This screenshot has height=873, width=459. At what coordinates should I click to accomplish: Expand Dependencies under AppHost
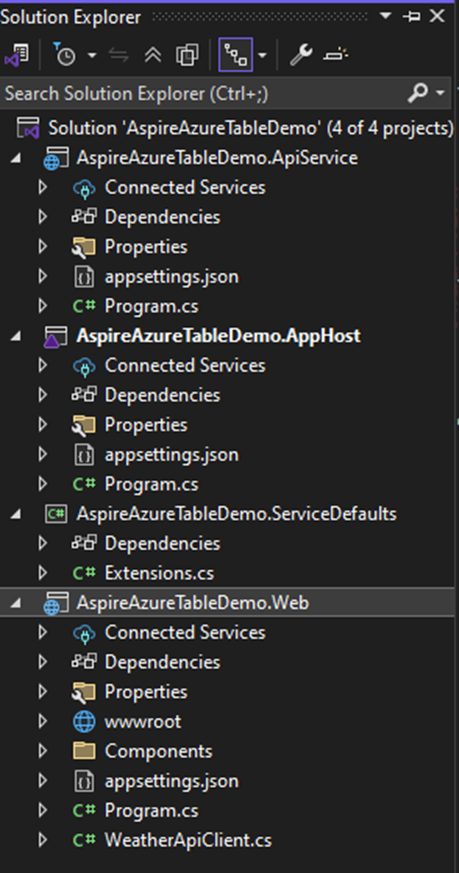tap(42, 395)
